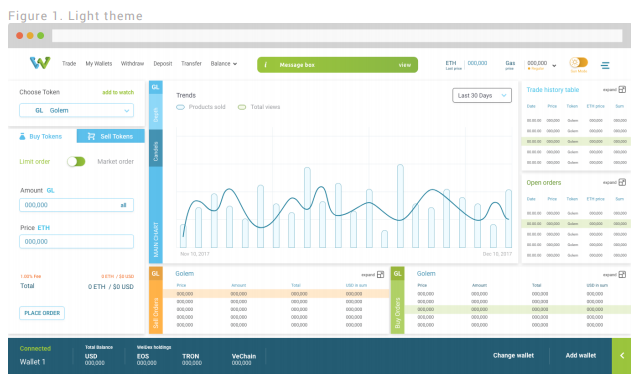641x383 pixels.
Task: Click the Amount GL input field
Action: pos(76,205)
